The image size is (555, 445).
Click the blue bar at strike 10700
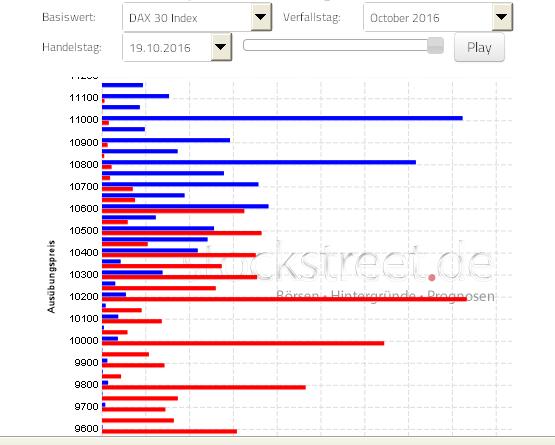(181, 184)
